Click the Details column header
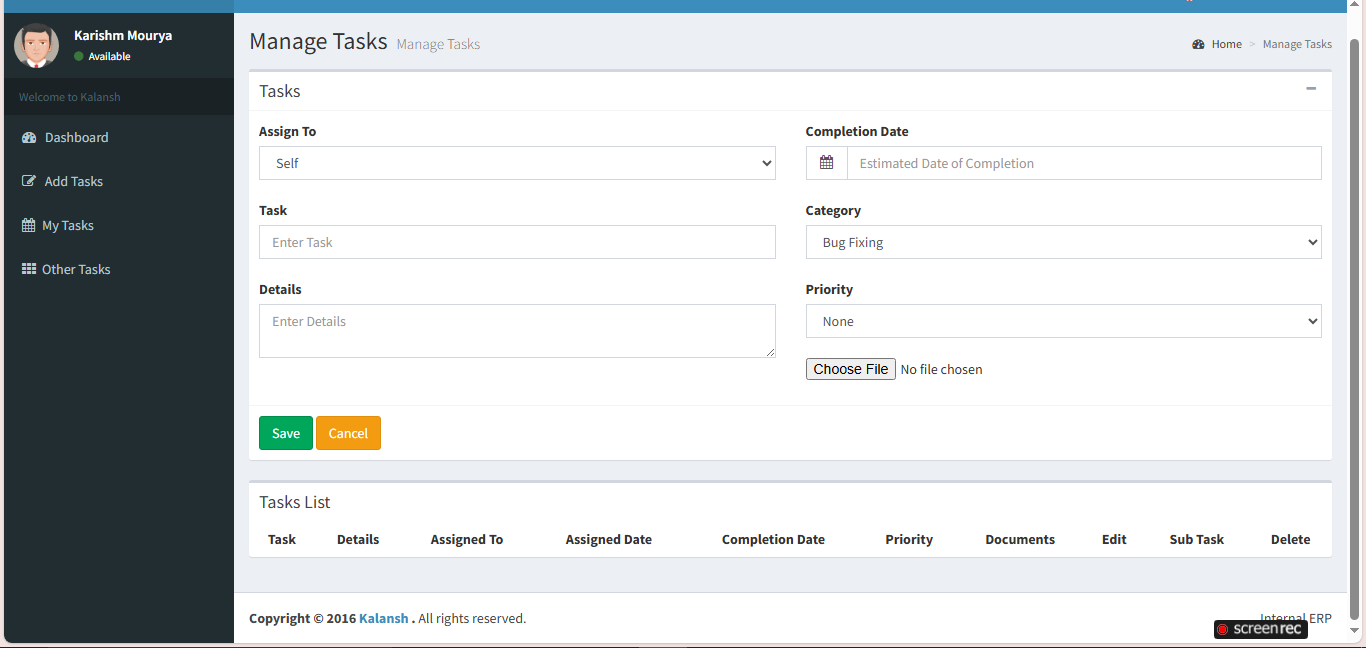The width and height of the screenshot is (1366, 648). tap(358, 539)
